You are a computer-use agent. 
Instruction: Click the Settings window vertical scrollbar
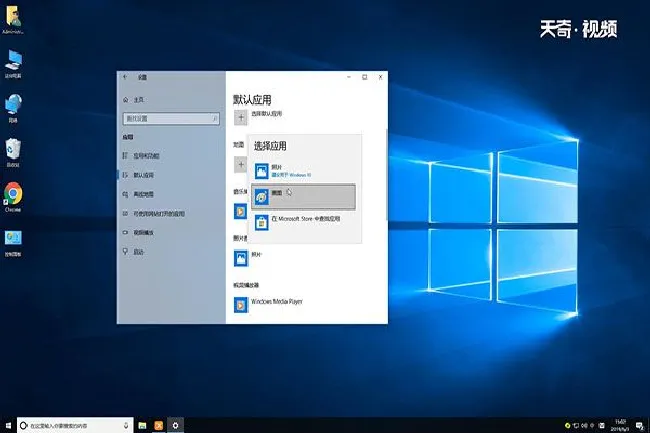tap(386, 174)
